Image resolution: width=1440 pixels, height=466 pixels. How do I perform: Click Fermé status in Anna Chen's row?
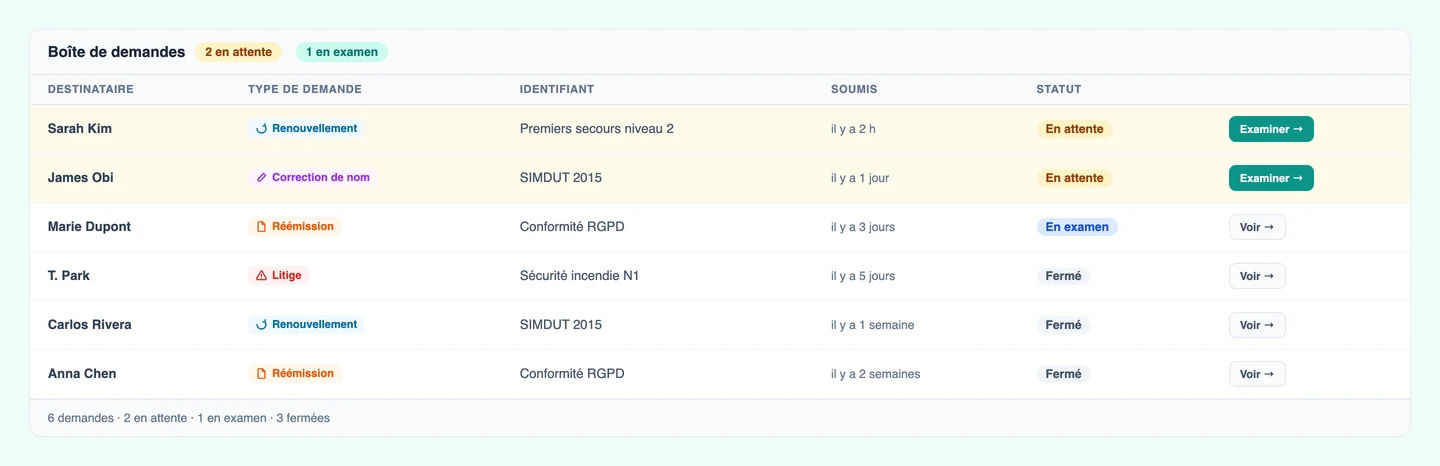(x=1064, y=374)
